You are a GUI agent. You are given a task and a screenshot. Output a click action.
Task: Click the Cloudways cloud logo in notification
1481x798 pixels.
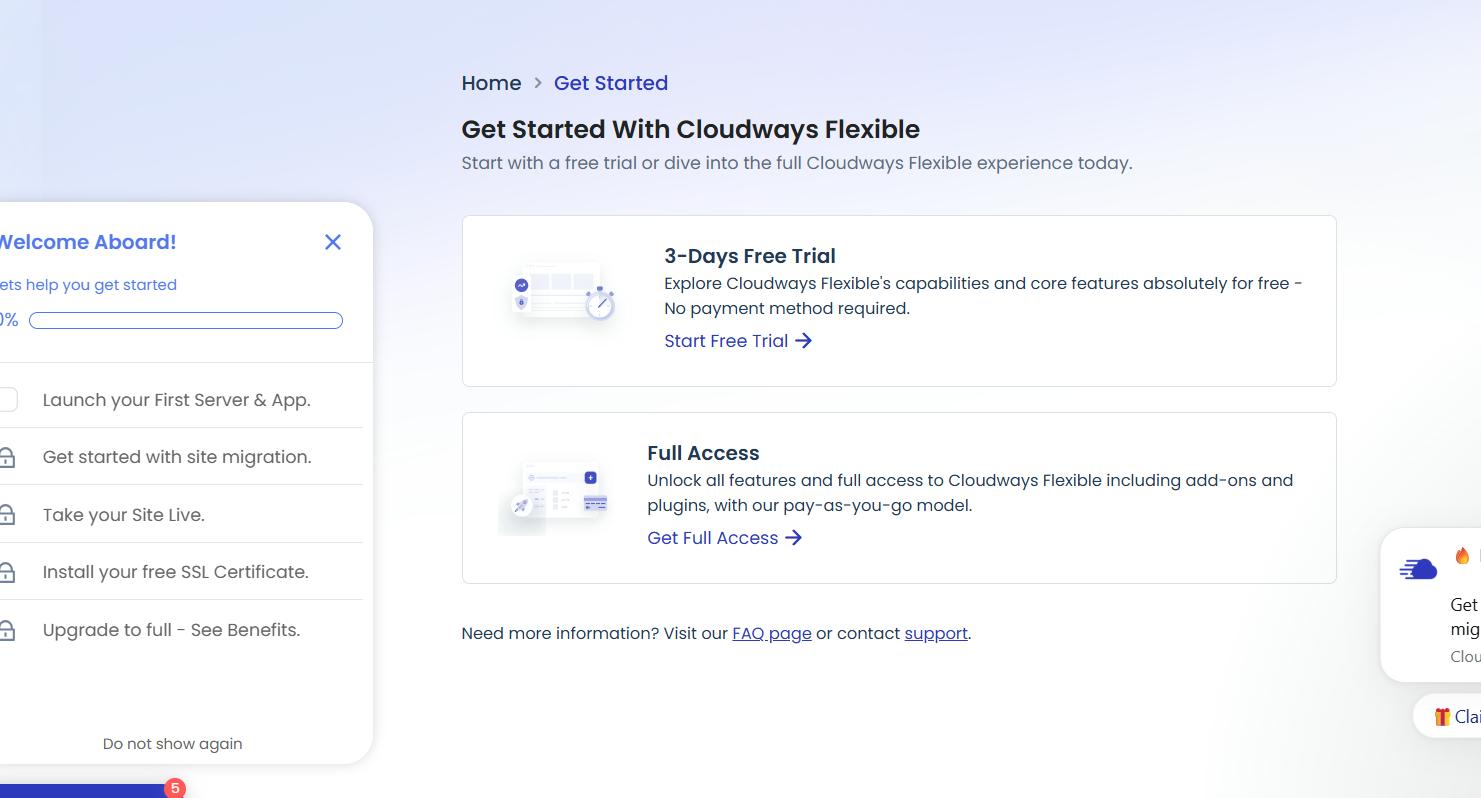[1418, 570]
